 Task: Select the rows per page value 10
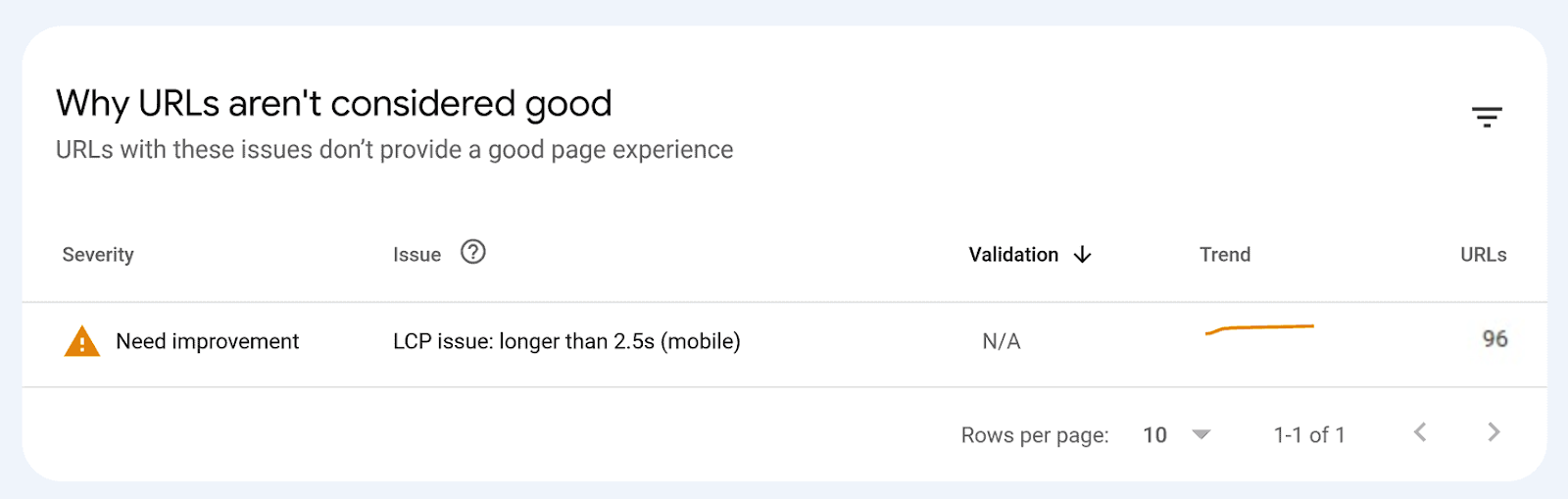[1154, 435]
